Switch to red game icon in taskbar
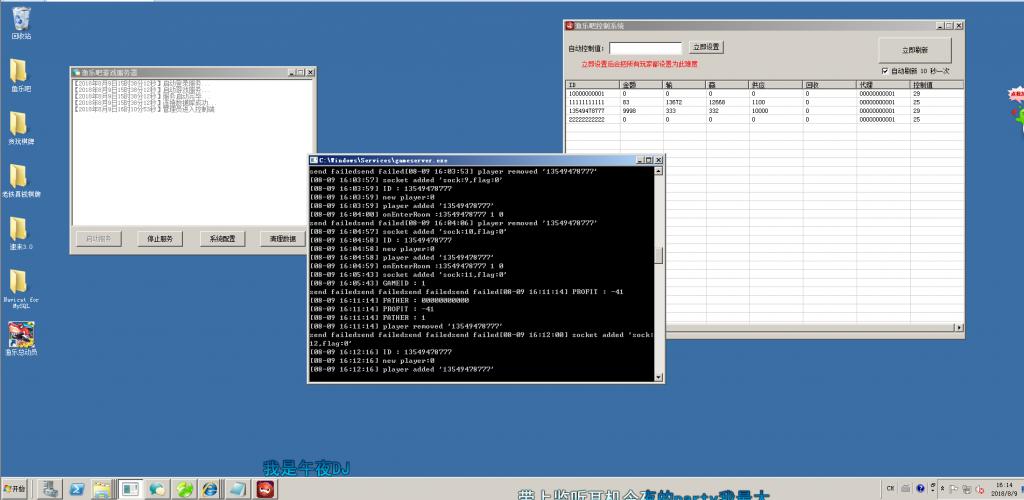This screenshot has height=500, width=1024. point(265,489)
